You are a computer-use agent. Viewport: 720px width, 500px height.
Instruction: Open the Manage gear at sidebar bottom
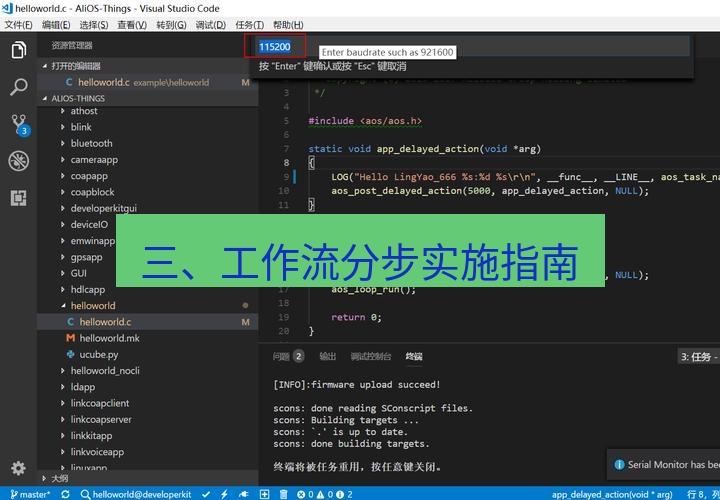(18, 468)
